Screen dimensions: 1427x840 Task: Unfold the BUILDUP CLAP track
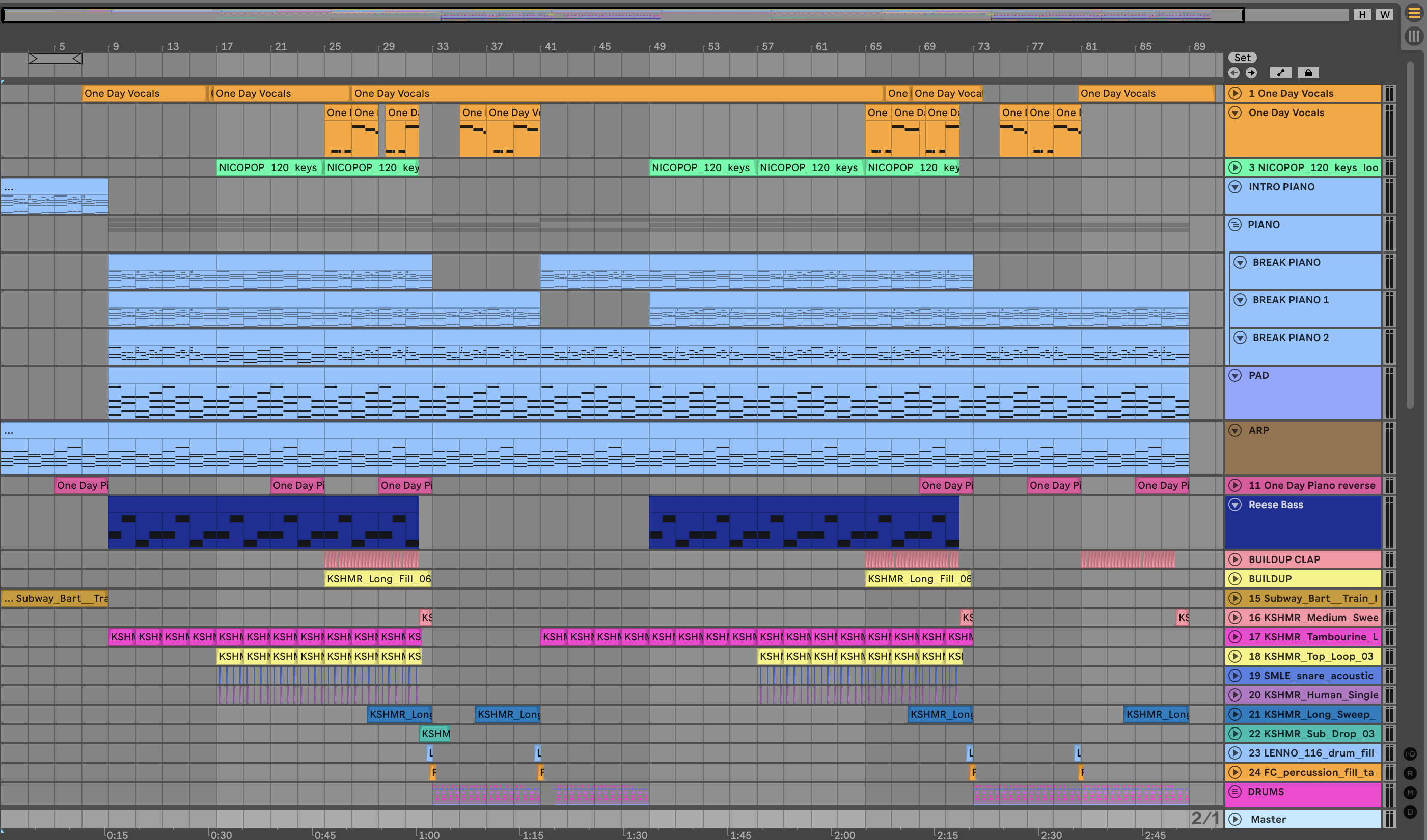1235,560
